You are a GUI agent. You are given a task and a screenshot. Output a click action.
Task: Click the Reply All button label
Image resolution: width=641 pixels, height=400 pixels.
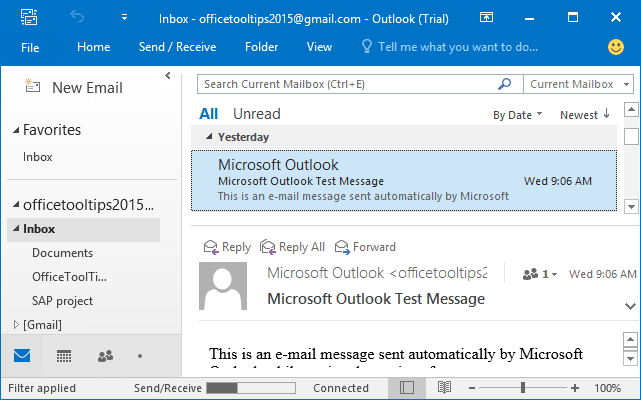pos(302,247)
